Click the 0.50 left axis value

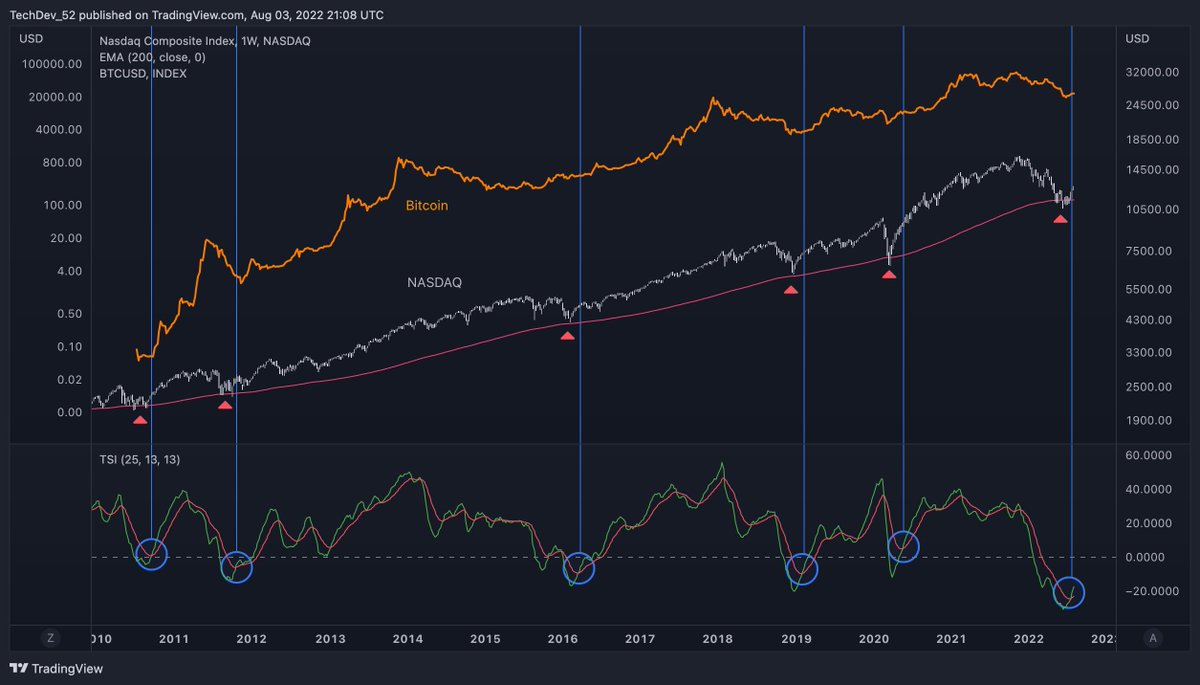[x=69, y=313]
